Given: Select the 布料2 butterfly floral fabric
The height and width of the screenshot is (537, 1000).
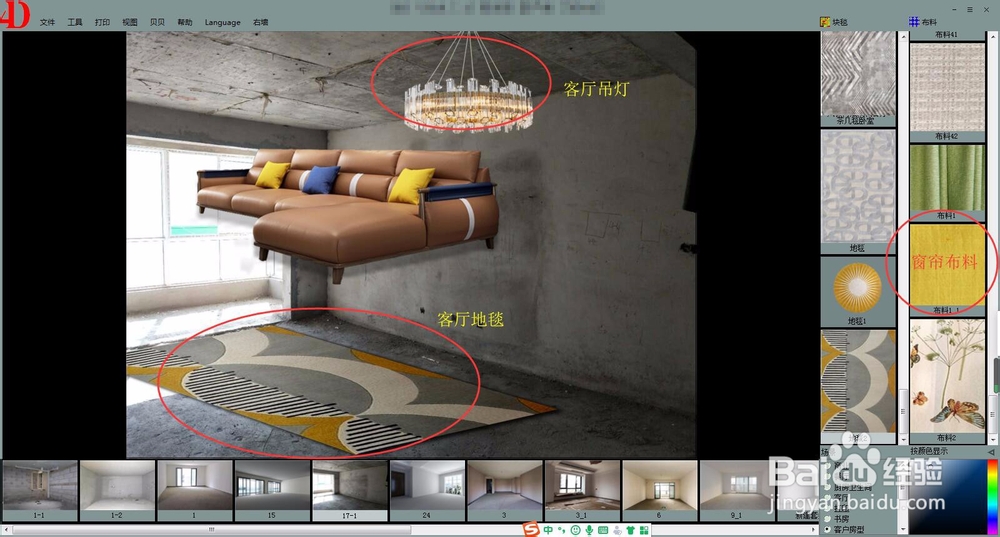Looking at the screenshot, I should click(947, 381).
